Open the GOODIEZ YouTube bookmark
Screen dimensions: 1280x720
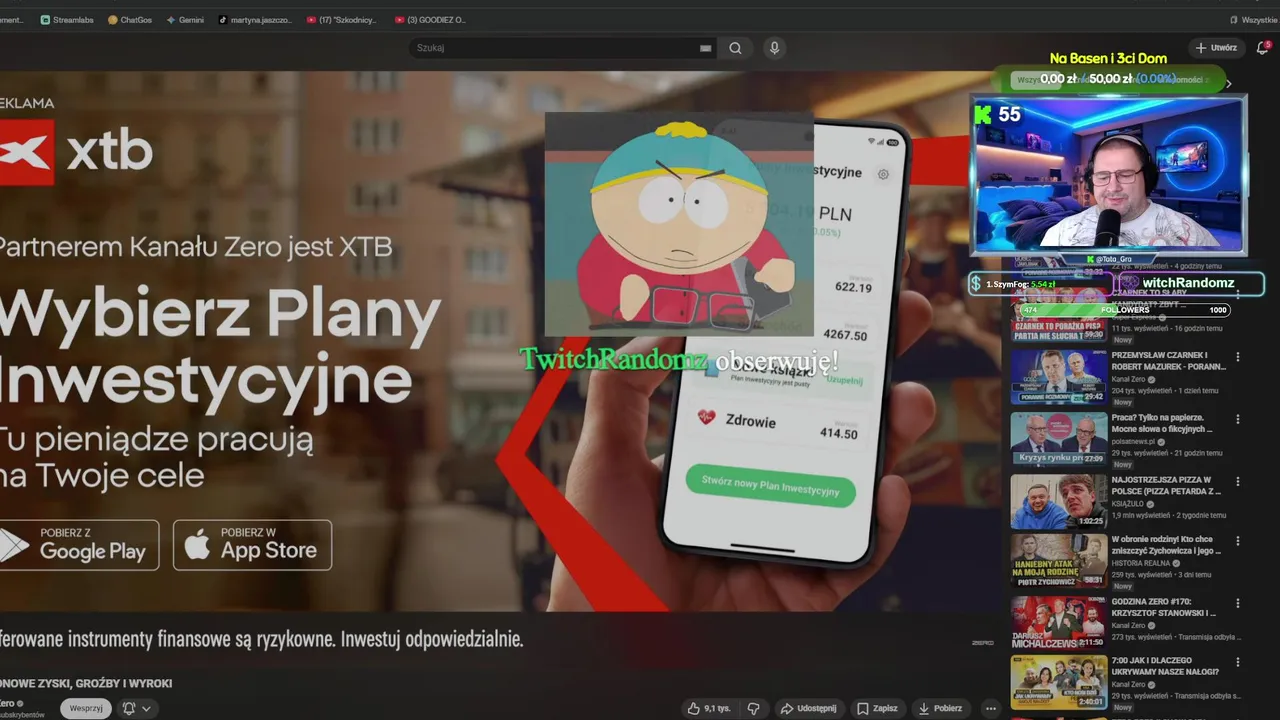tap(430, 20)
